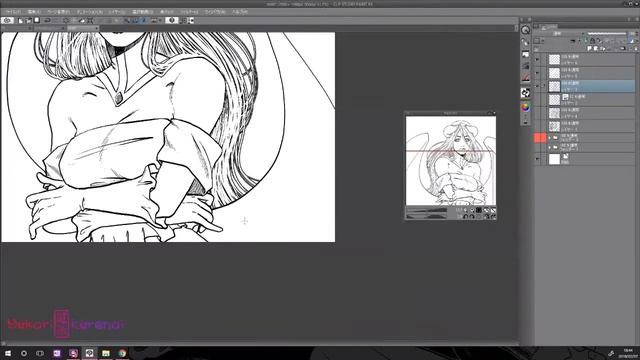The width and height of the screenshot is (640, 360).
Task: Expand the Folder 1 layer group
Action: tap(549, 147)
